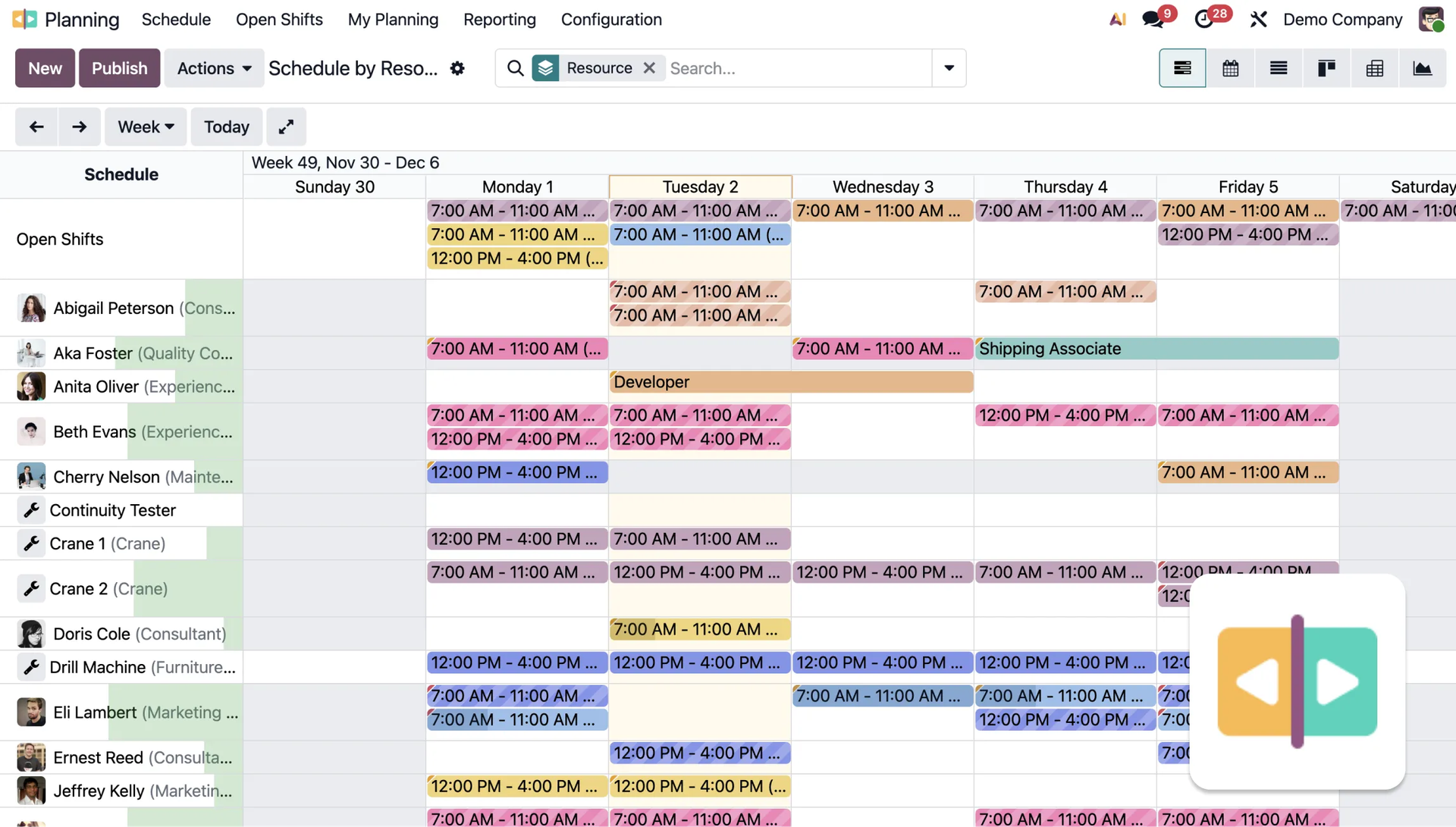The width and height of the screenshot is (1456, 827).
Task: Open the AI assistant icon in navbar
Action: click(1117, 20)
